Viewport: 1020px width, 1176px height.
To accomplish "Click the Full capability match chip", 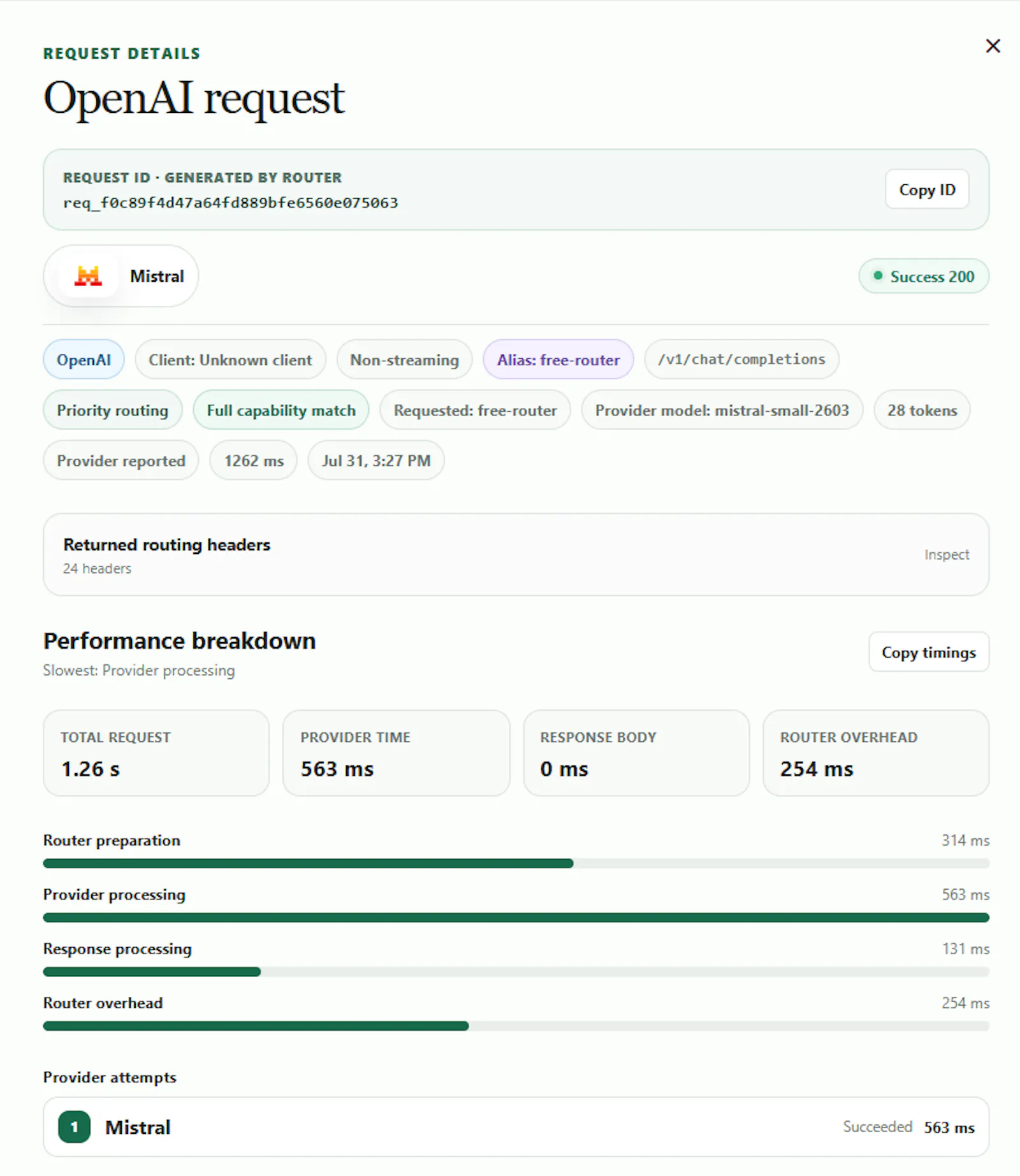I will [x=281, y=410].
